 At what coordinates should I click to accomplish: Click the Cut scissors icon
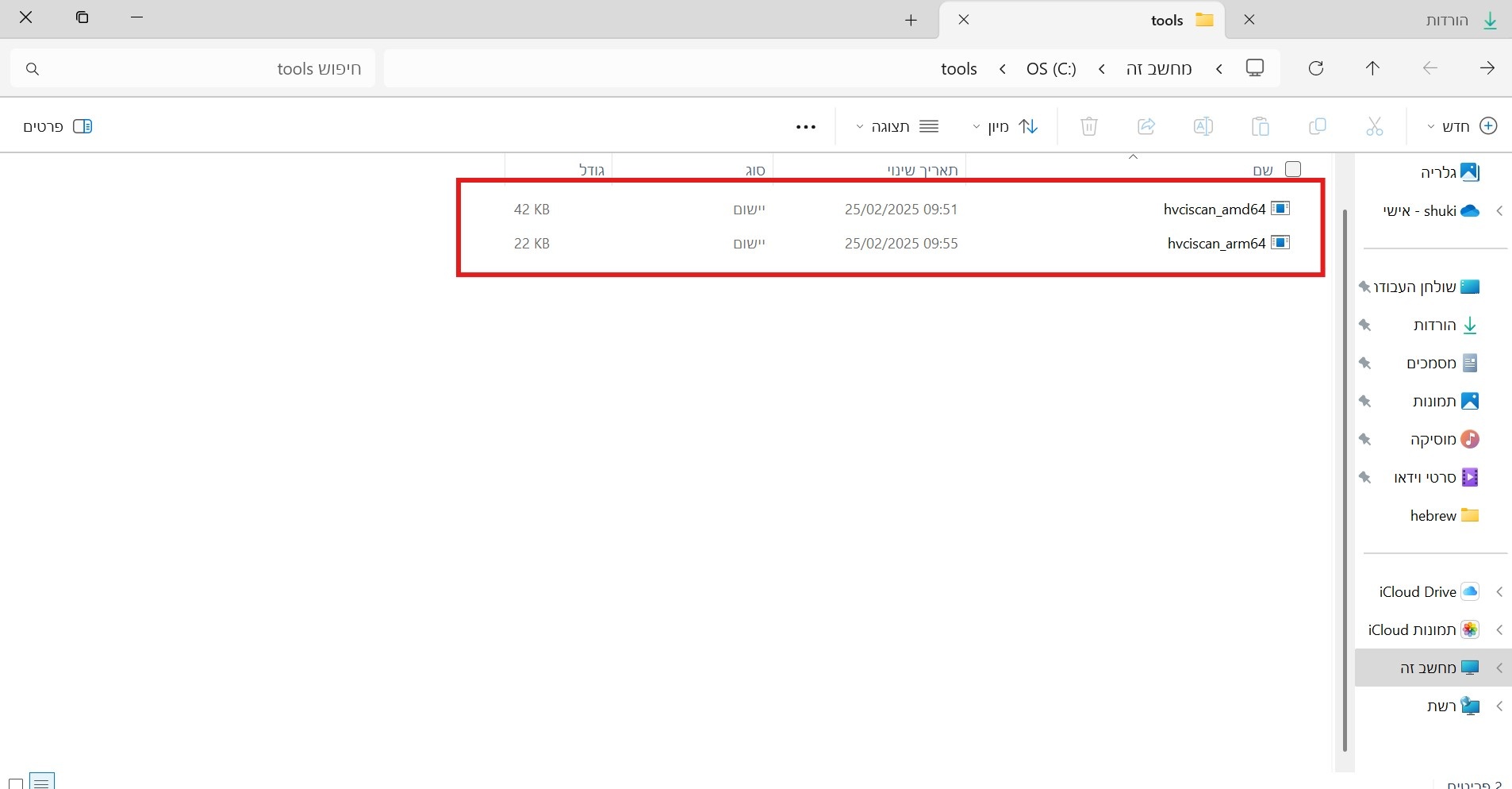1375,126
